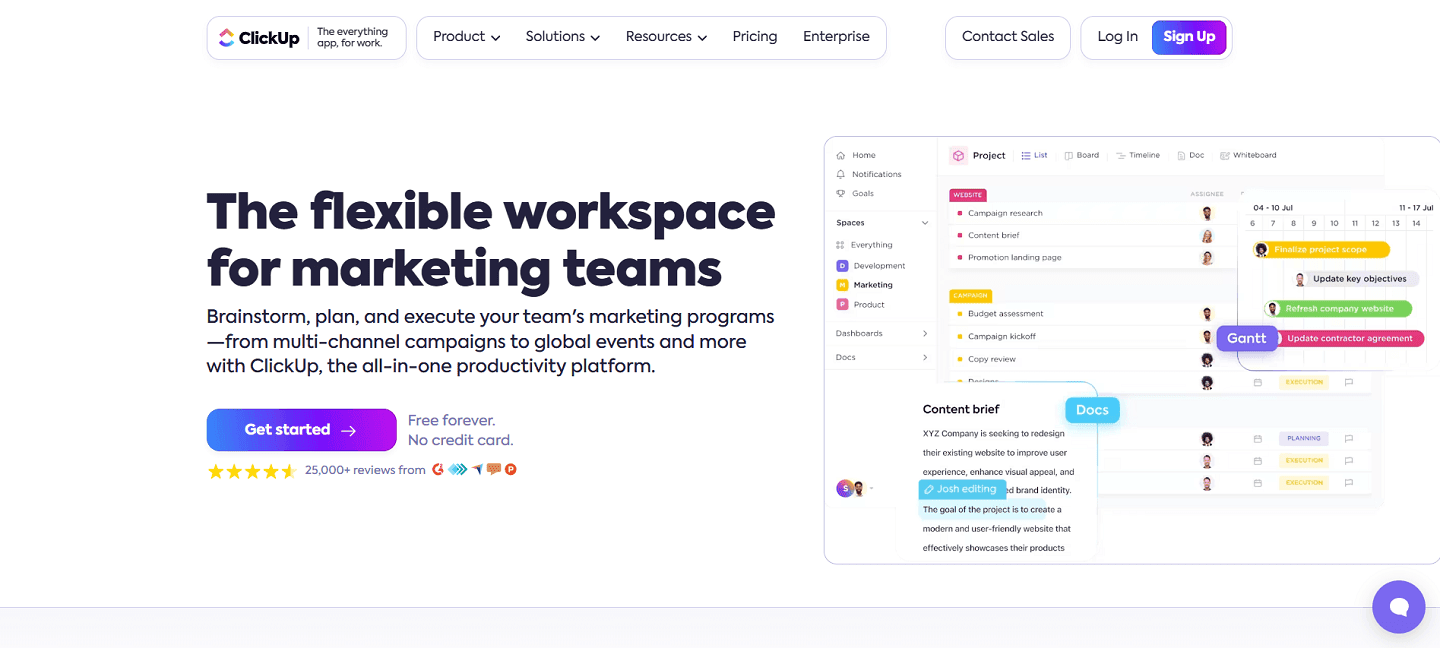Open the chat widget bubble
This screenshot has width=1440, height=648.
1398,607
